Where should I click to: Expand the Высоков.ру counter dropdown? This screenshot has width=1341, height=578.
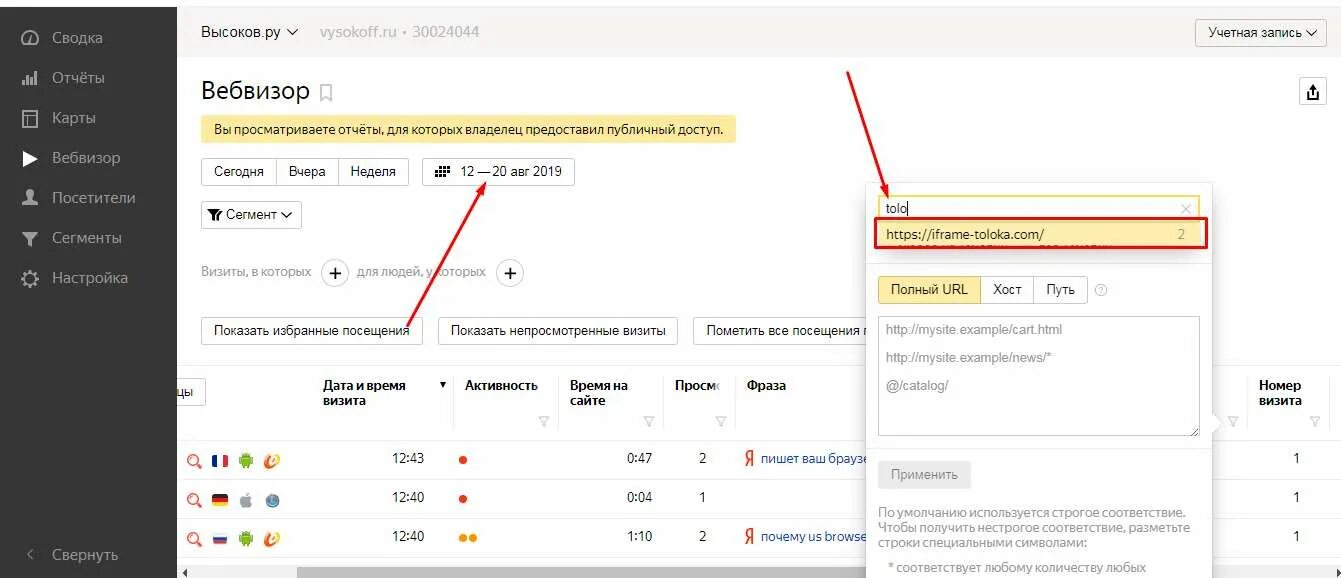(x=249, y=32)
